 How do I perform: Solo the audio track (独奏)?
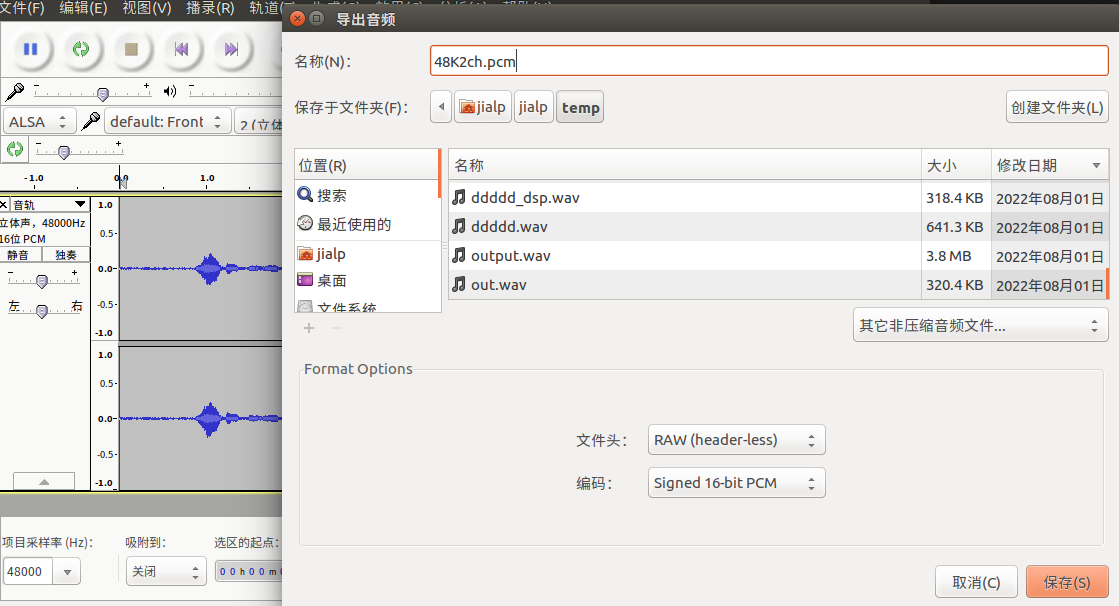coord(67,255)
